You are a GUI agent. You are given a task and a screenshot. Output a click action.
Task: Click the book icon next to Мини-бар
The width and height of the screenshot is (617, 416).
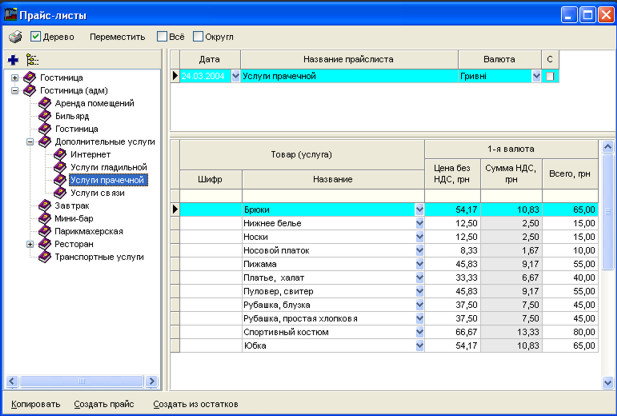(x=44, y=219)
